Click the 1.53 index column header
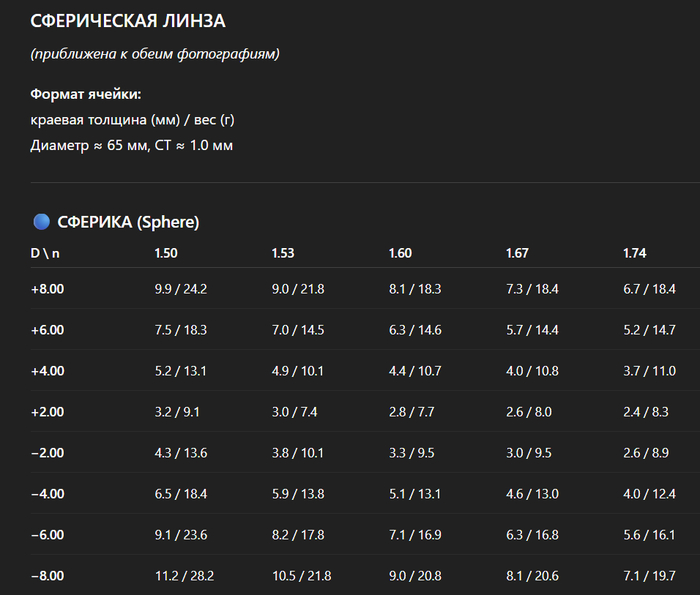Image resolution: width=700 pixels, height=595 pixels. tap(283, 253)
